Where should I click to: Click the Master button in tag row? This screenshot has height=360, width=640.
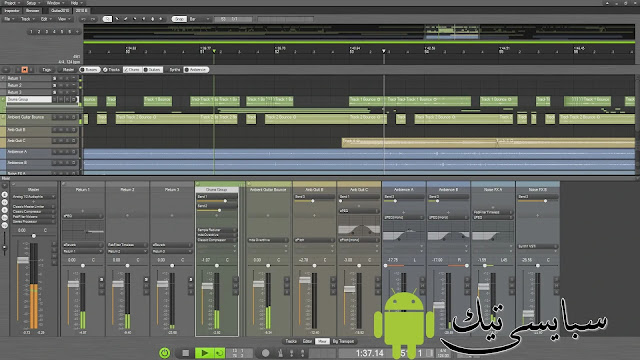68,70
